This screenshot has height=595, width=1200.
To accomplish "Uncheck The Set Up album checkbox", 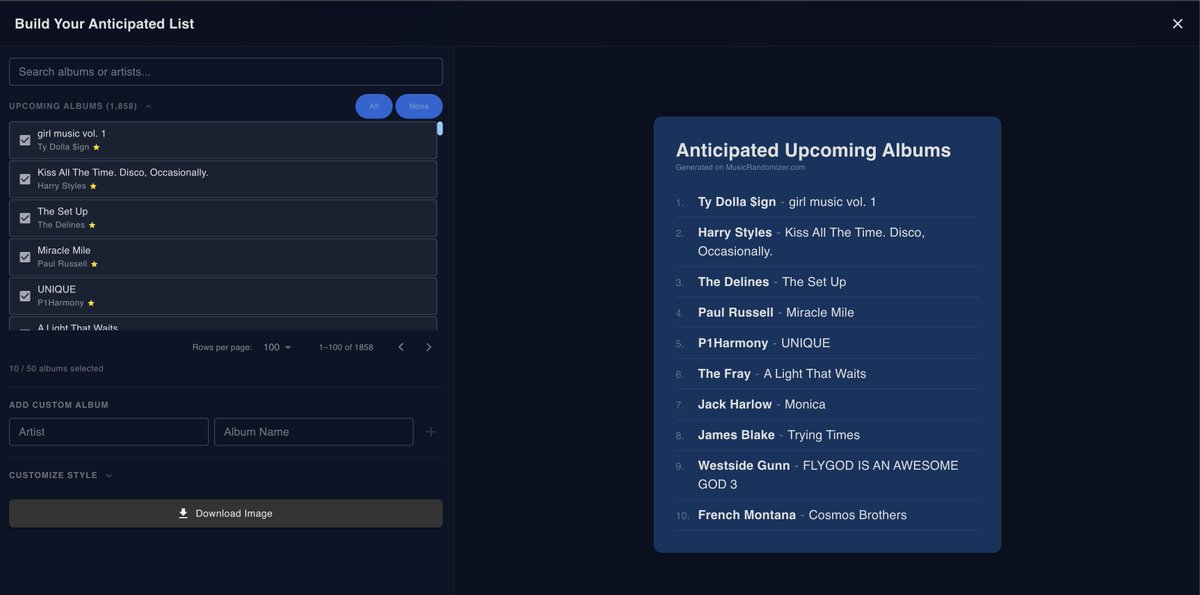I will tap(25, 218).
